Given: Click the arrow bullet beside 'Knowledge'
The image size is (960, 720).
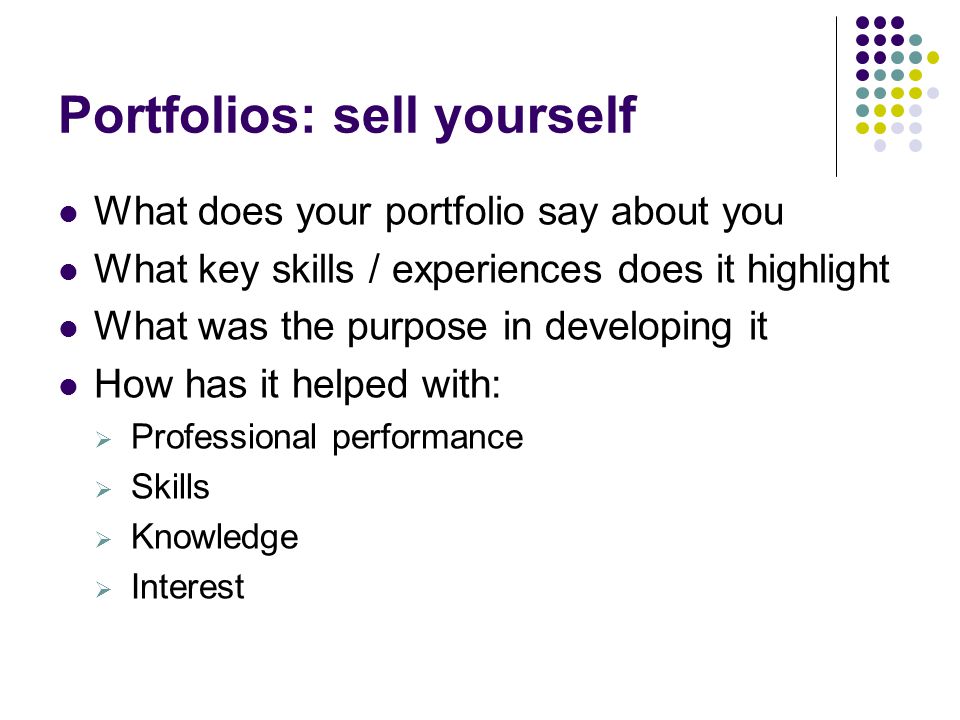Looking at the screenshot, I should [x=103, y=540].
